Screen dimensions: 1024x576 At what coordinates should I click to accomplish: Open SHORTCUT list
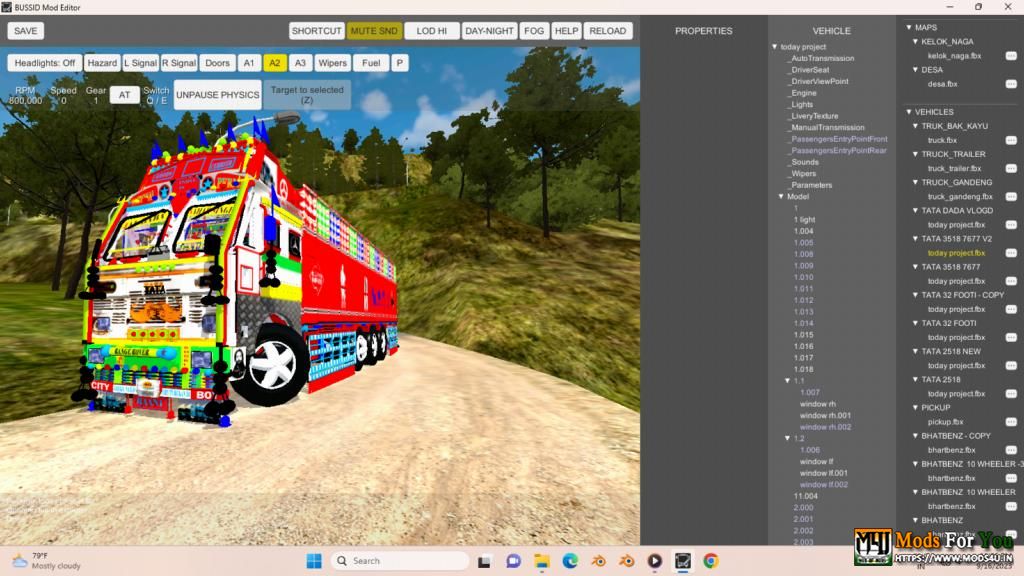(317, 31)
